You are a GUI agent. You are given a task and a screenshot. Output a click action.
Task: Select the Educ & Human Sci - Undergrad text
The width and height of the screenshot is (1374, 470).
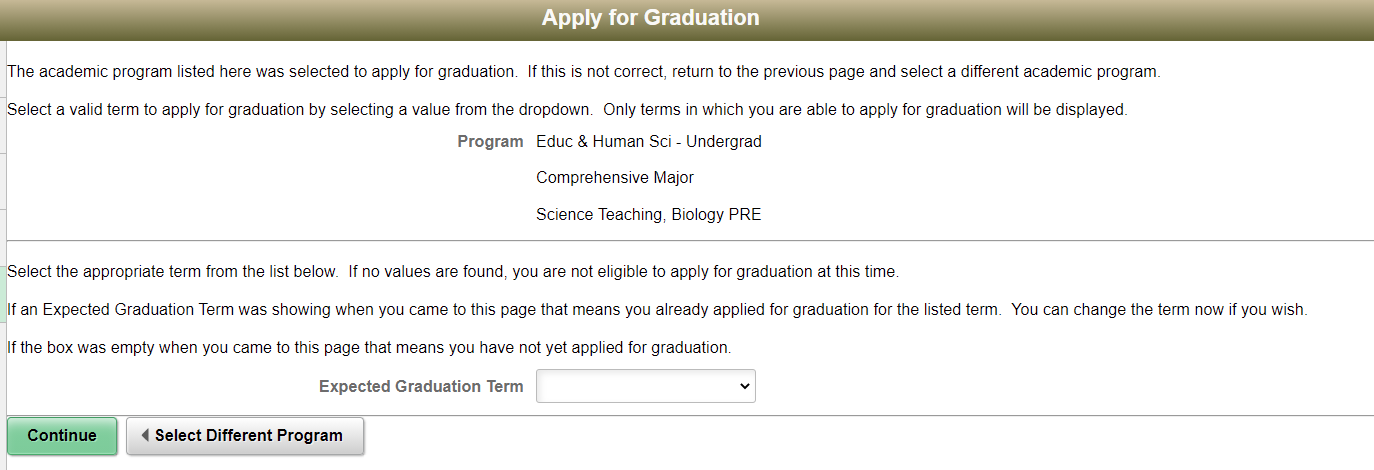point(648,142)
